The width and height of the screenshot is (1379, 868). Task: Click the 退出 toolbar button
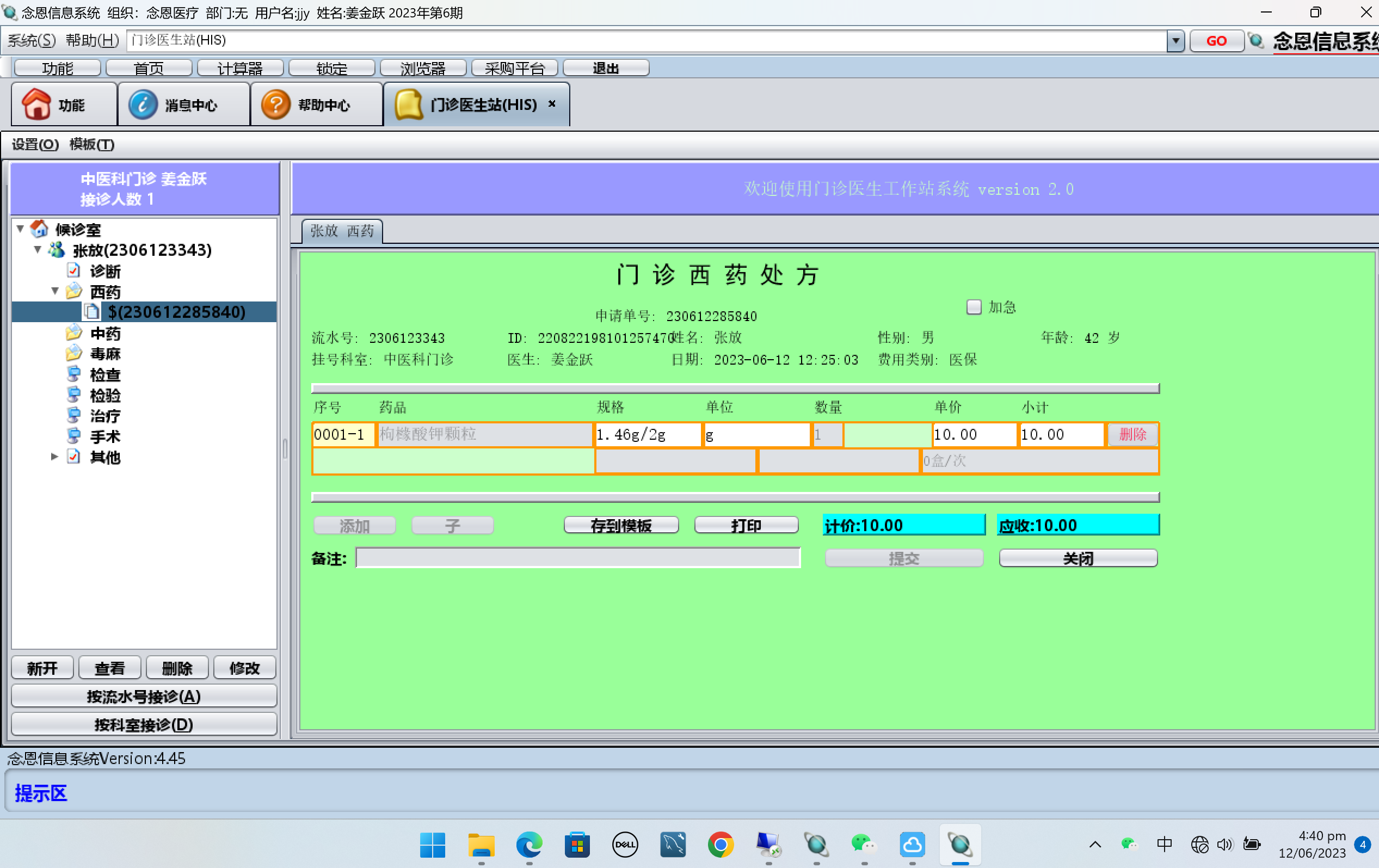(606, 67)
